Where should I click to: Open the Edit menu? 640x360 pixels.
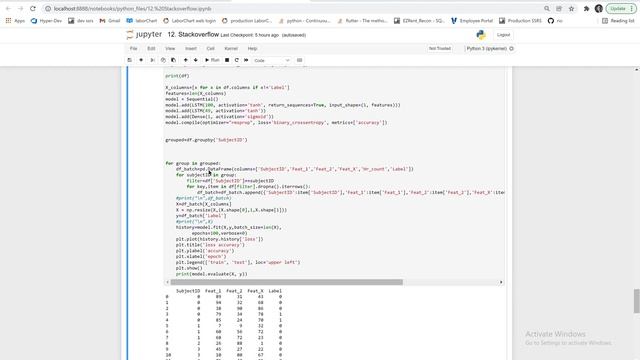point(151,49)
